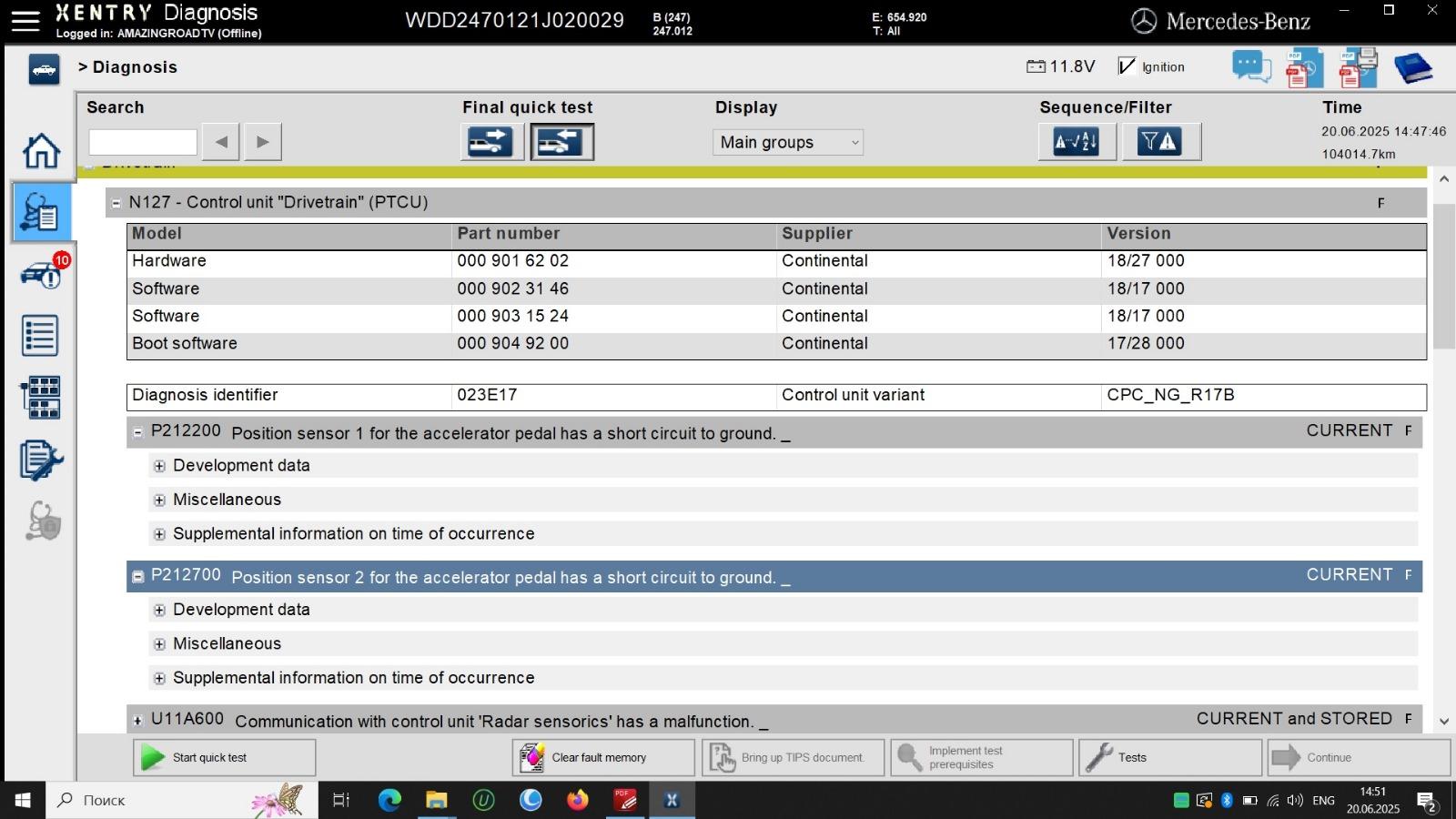Screen dimensions: 1456x819
Task: Open Task View on the taskbar
Action: click(341, 800)
